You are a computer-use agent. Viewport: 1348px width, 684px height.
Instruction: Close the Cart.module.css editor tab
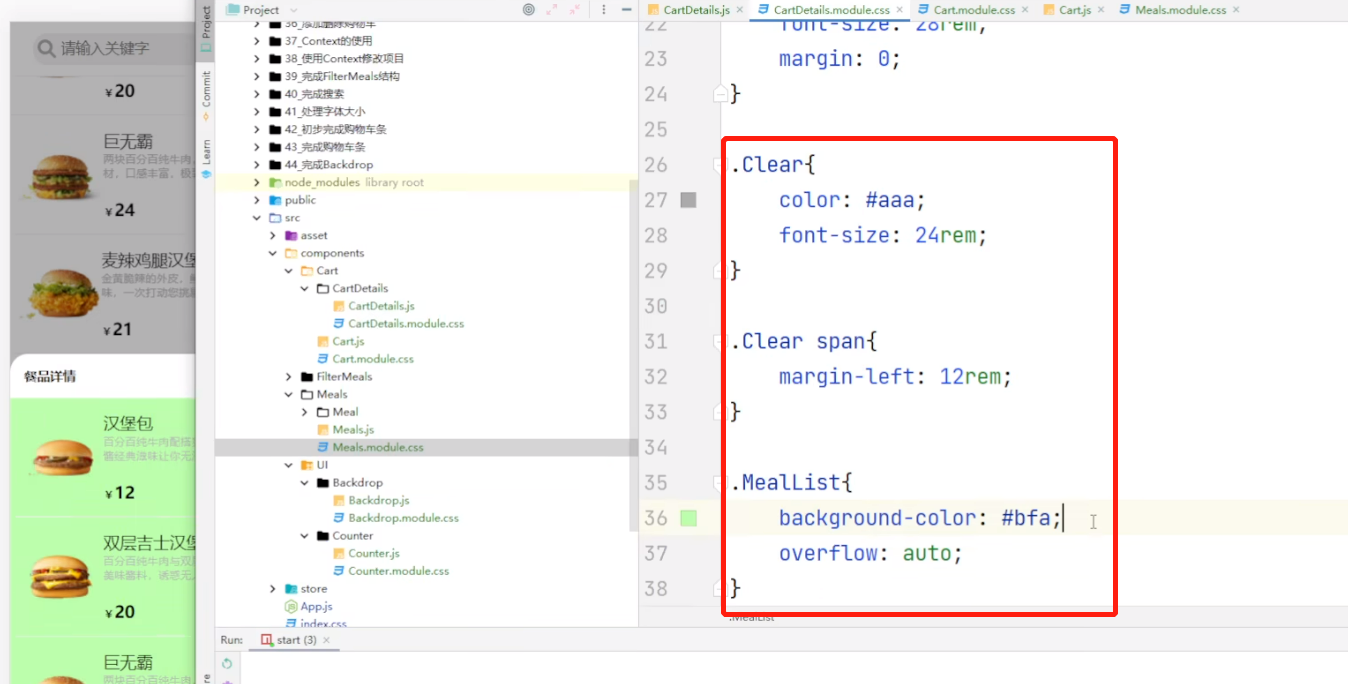[1023, 10]
